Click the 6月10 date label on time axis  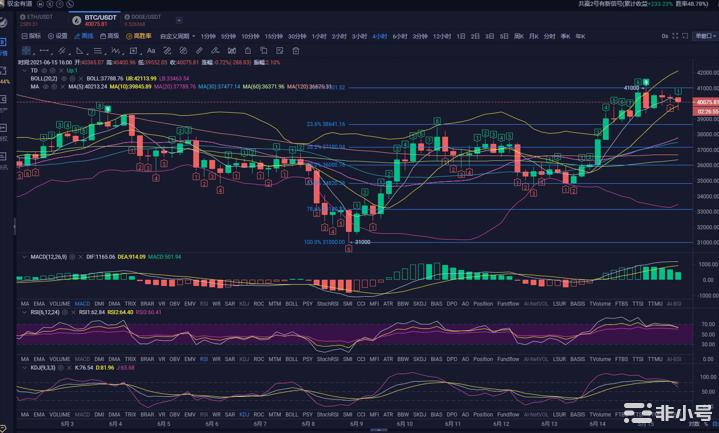[404, 424]
